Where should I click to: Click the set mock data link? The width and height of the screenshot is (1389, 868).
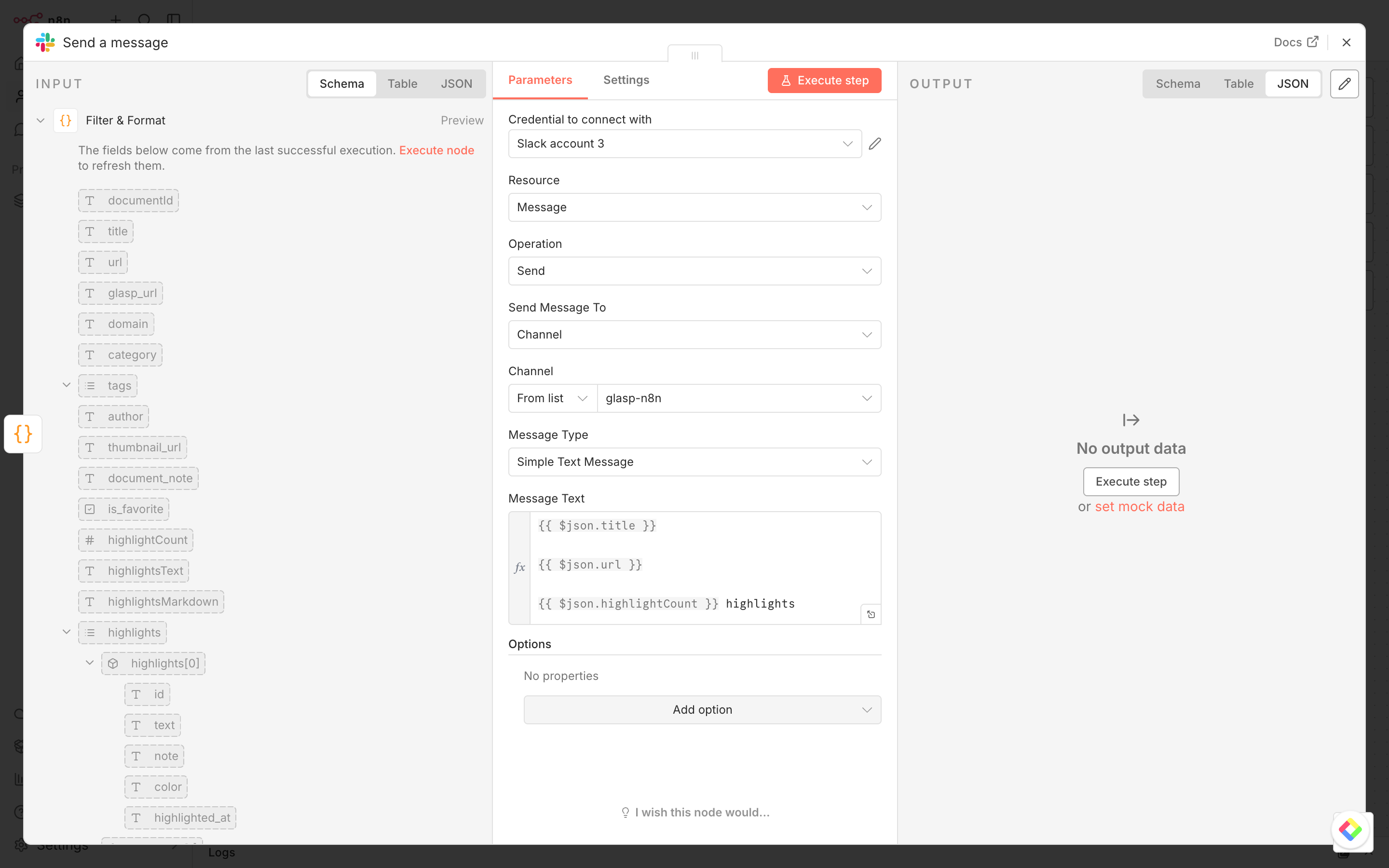(x=1139, y=507)
